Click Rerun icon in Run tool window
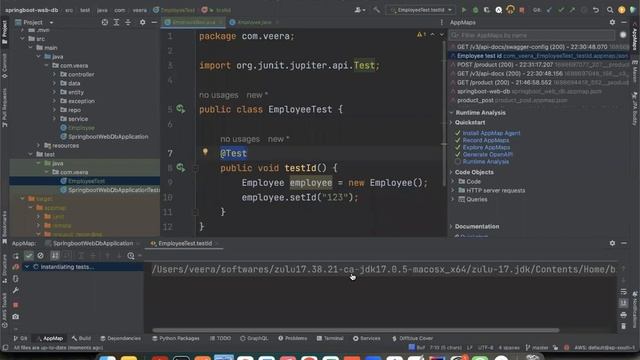This screenshot has height=360, width=640. click(16, 256)
